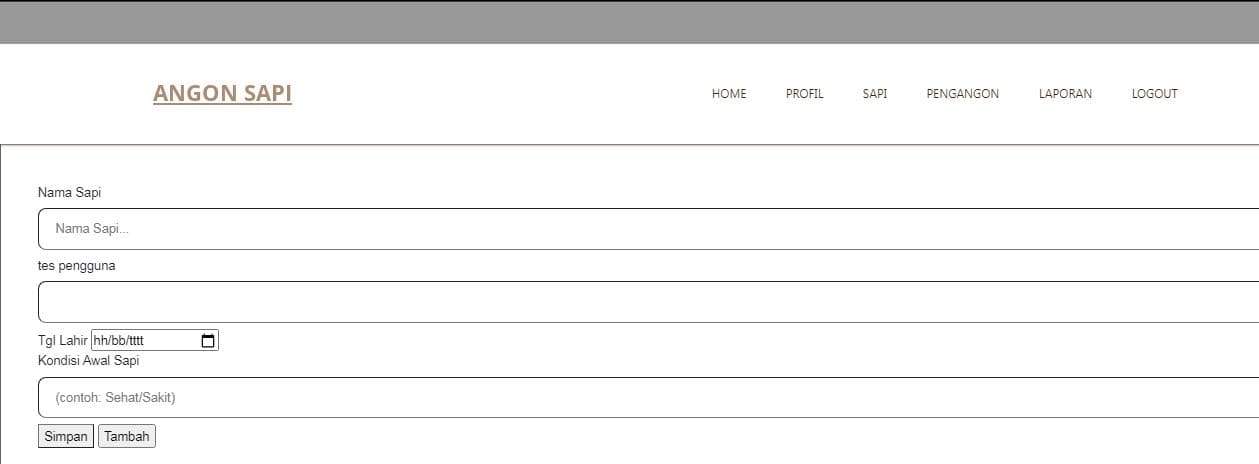
Task: Navigate to the PENGANGON page
Action: pyautogui.click(x=962, y=94)
